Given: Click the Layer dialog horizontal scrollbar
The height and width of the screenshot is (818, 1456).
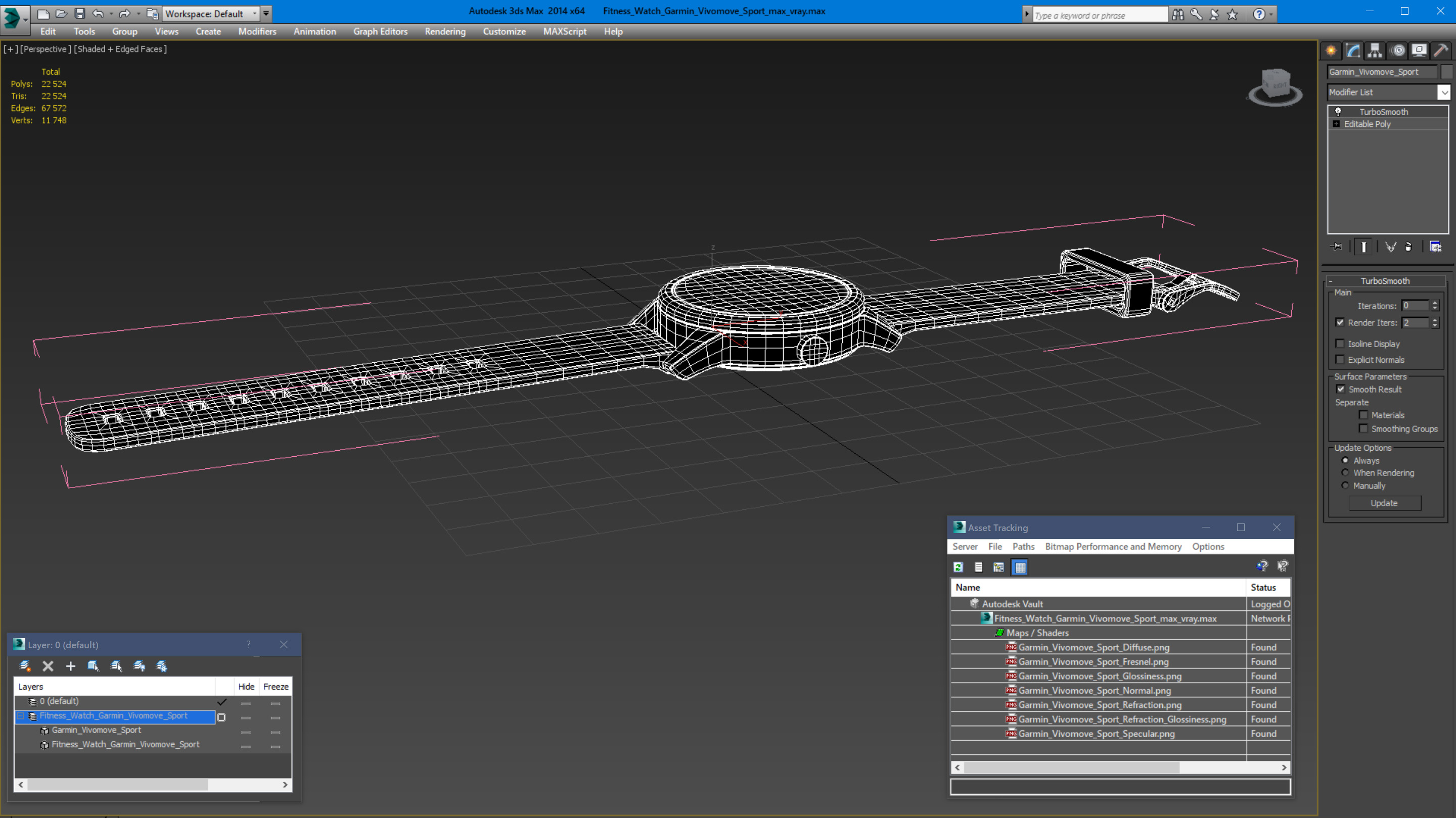Looking at the screenshot, I should coord(153,785).
